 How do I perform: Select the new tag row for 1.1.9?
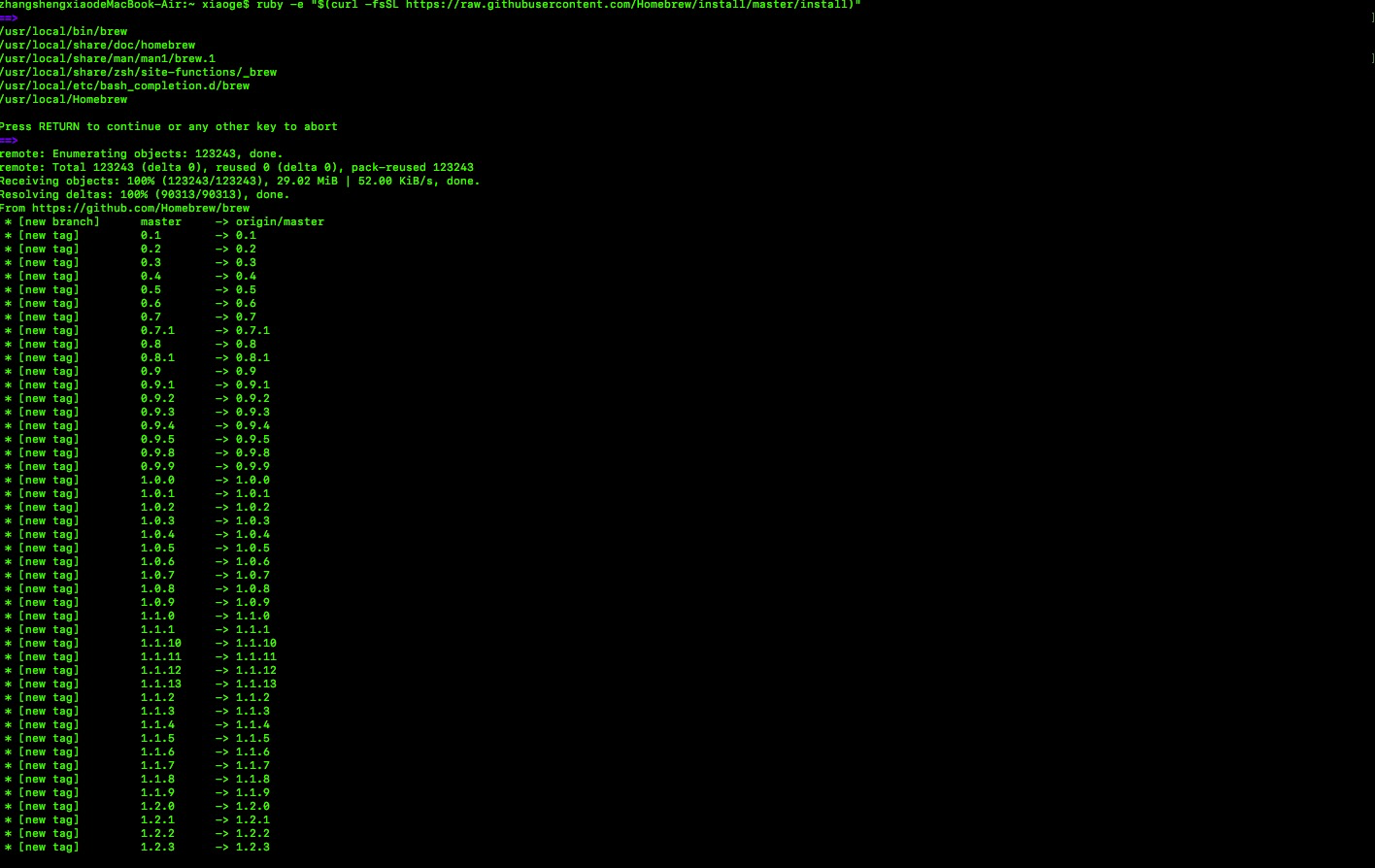137,792
